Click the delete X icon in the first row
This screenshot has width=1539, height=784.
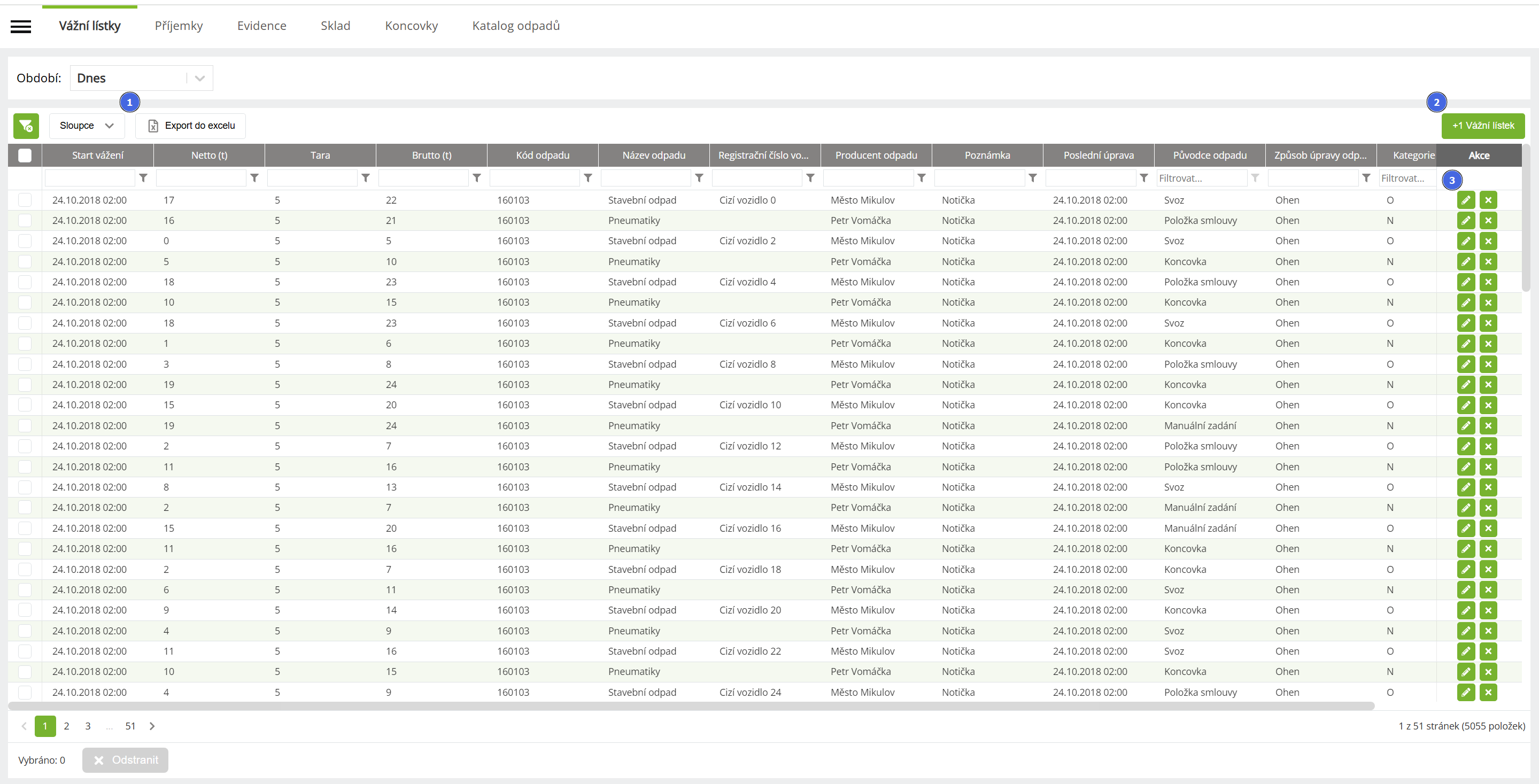click(x=1488, y=200)
